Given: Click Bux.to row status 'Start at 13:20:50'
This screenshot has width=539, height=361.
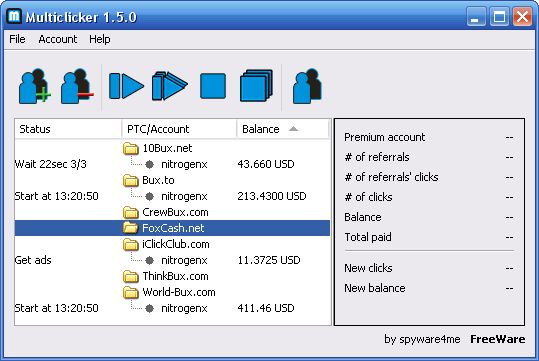Looking at the screenshot, I should click(56, 196).
